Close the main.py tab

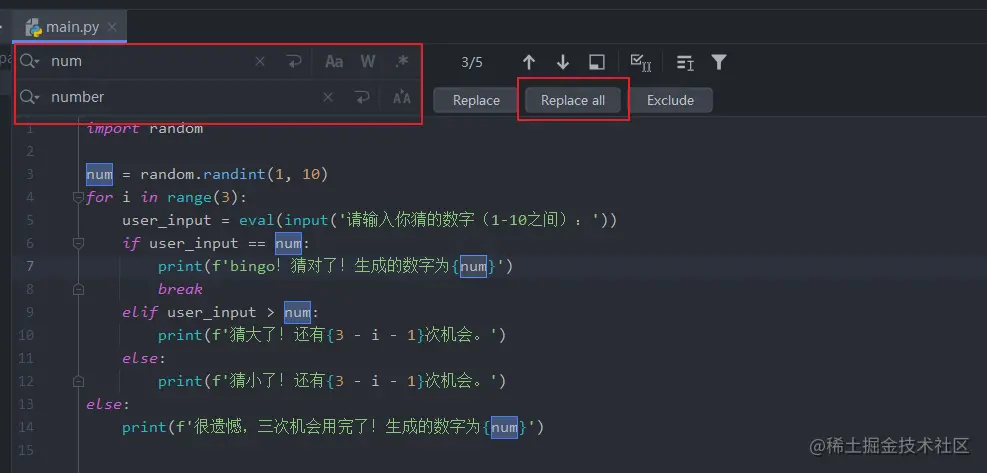click(112, 27)
